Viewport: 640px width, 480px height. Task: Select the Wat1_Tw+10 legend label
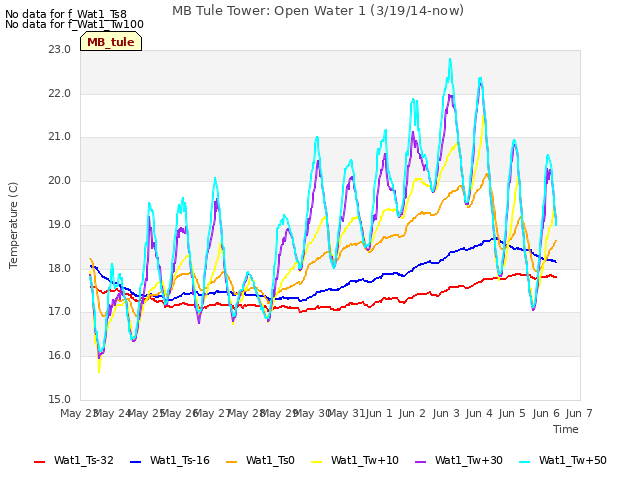(x=364, y=460)
